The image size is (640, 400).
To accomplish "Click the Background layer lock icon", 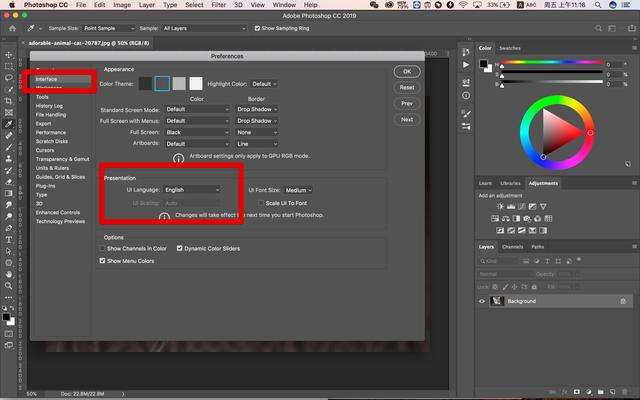I will click(x=623, y=301).
